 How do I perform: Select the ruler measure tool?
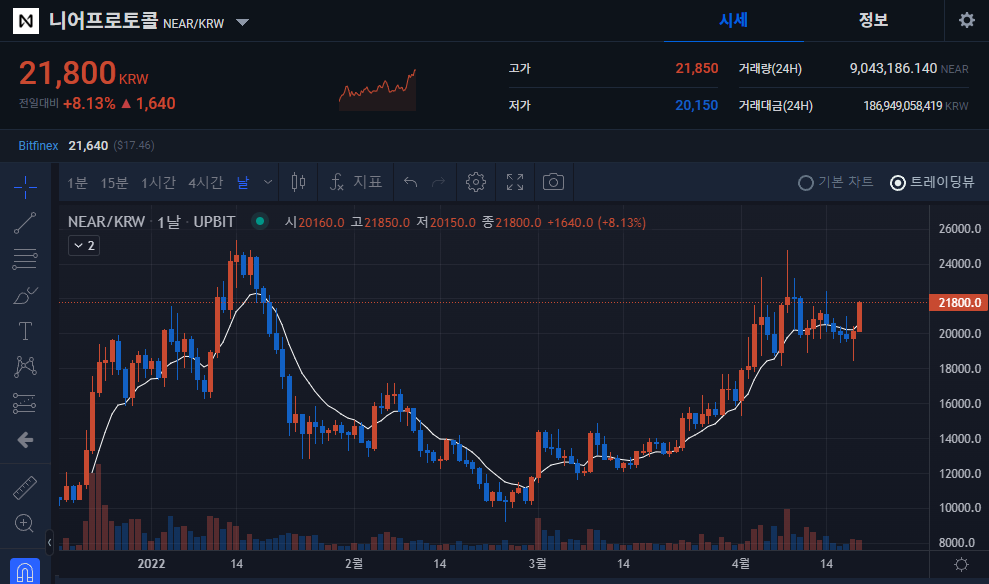[25, 488]
